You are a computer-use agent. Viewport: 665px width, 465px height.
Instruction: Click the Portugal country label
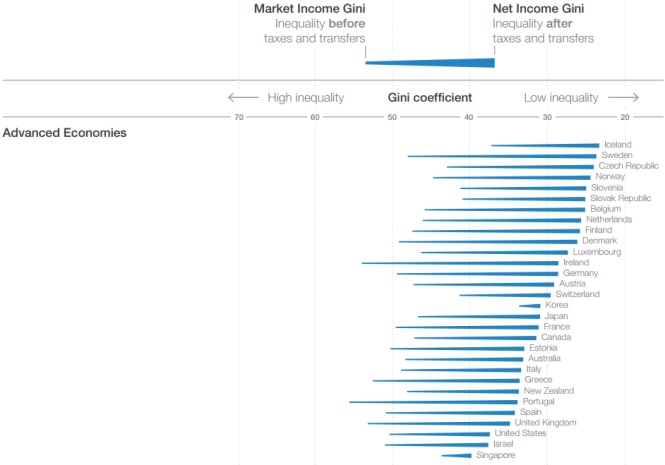(x=538, y=401)
